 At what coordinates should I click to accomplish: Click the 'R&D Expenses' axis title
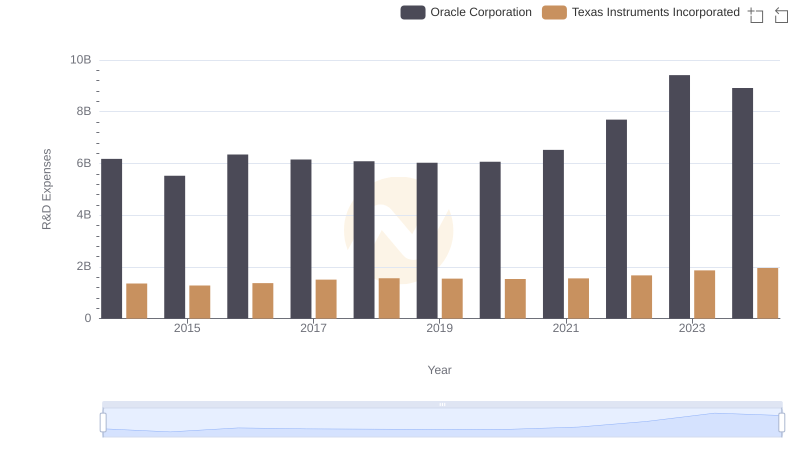(46, 189)
